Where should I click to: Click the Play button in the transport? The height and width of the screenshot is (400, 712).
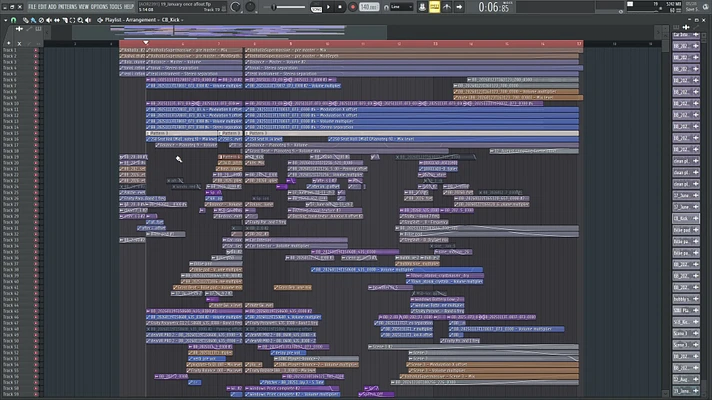click(x=328, y=7)
